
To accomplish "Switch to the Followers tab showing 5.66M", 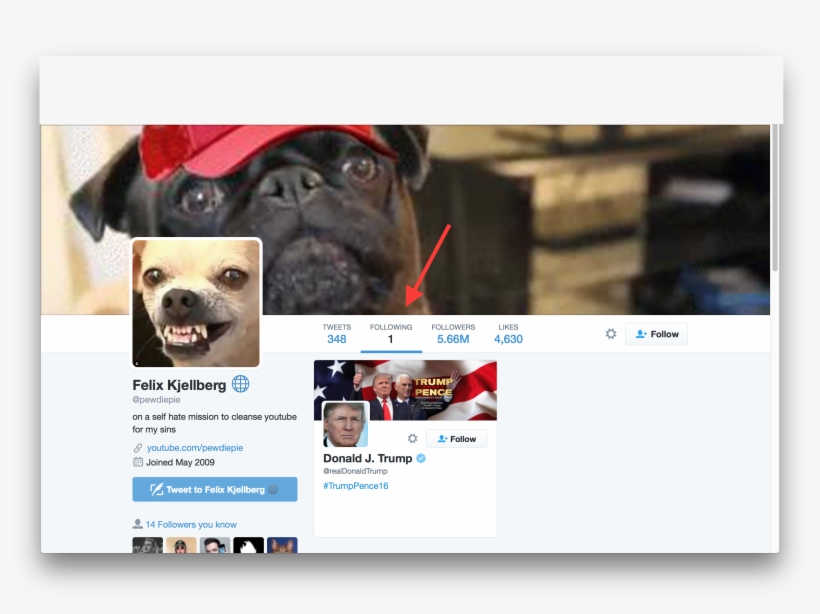I will 453,334.
